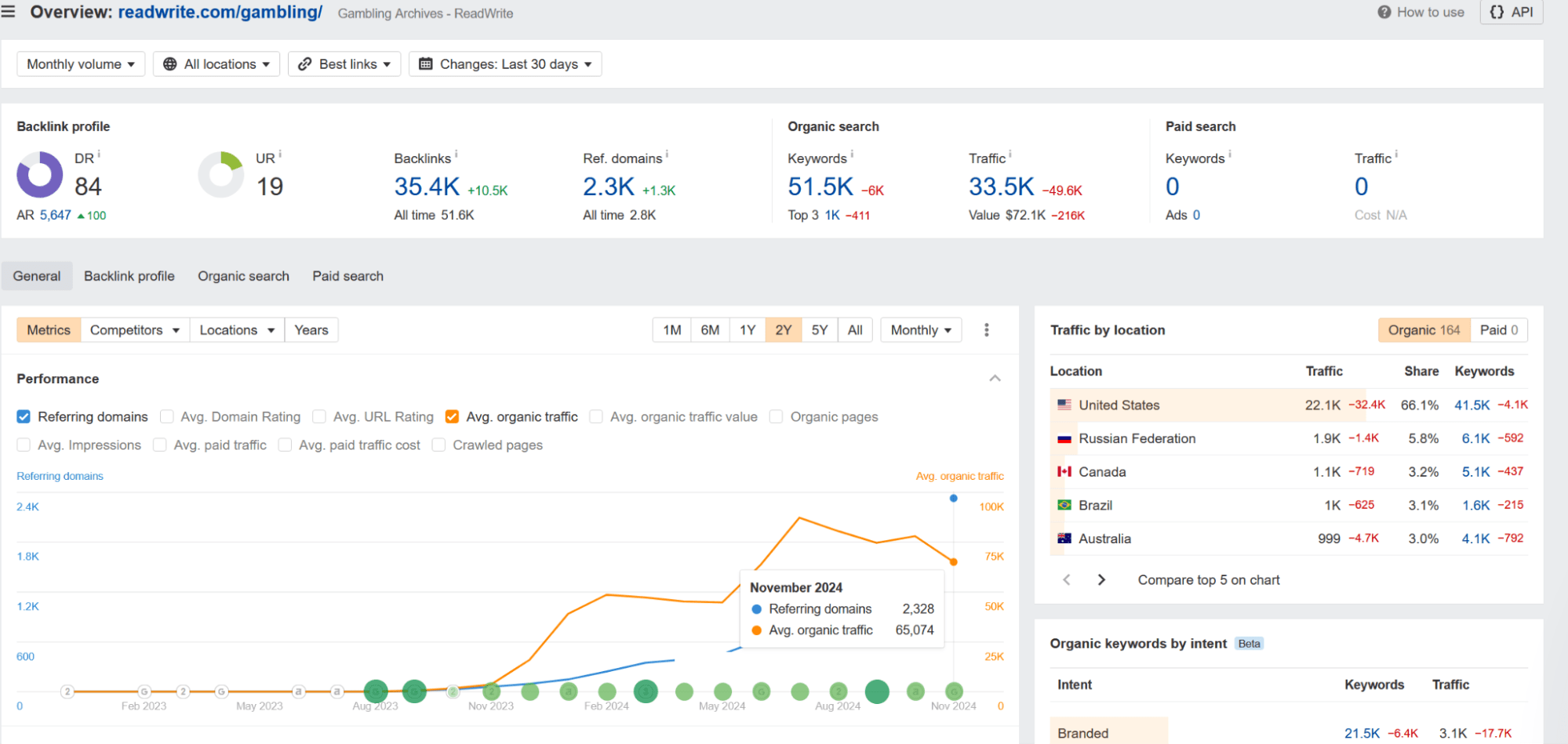Screen dimensions: 1568x744
Task: Expand the Locations chart dropdown
Action: (x=237, y=330)
